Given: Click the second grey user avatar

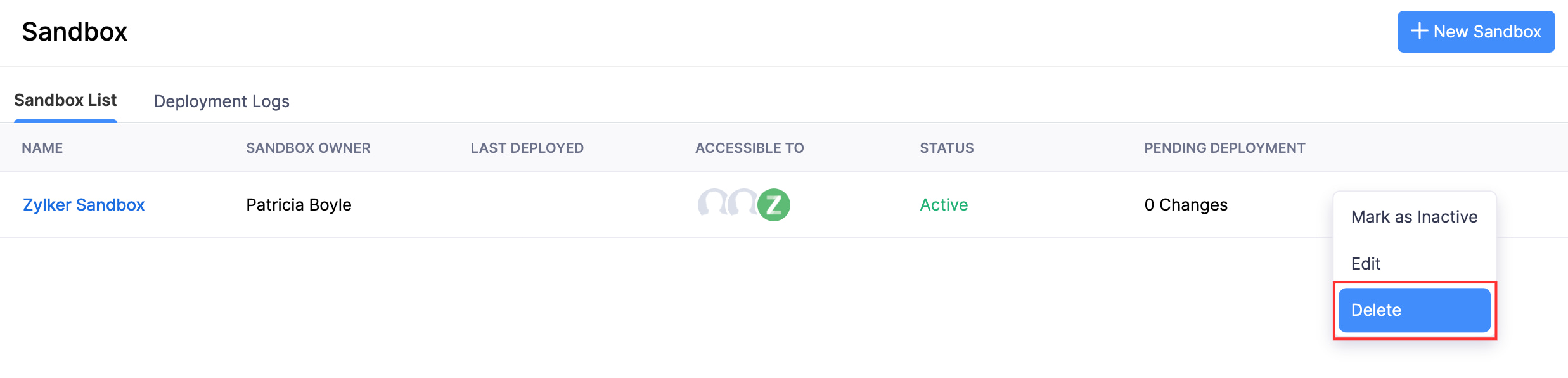Looking at the screenshot, I should pyautogui.click(x=742, y=204).
